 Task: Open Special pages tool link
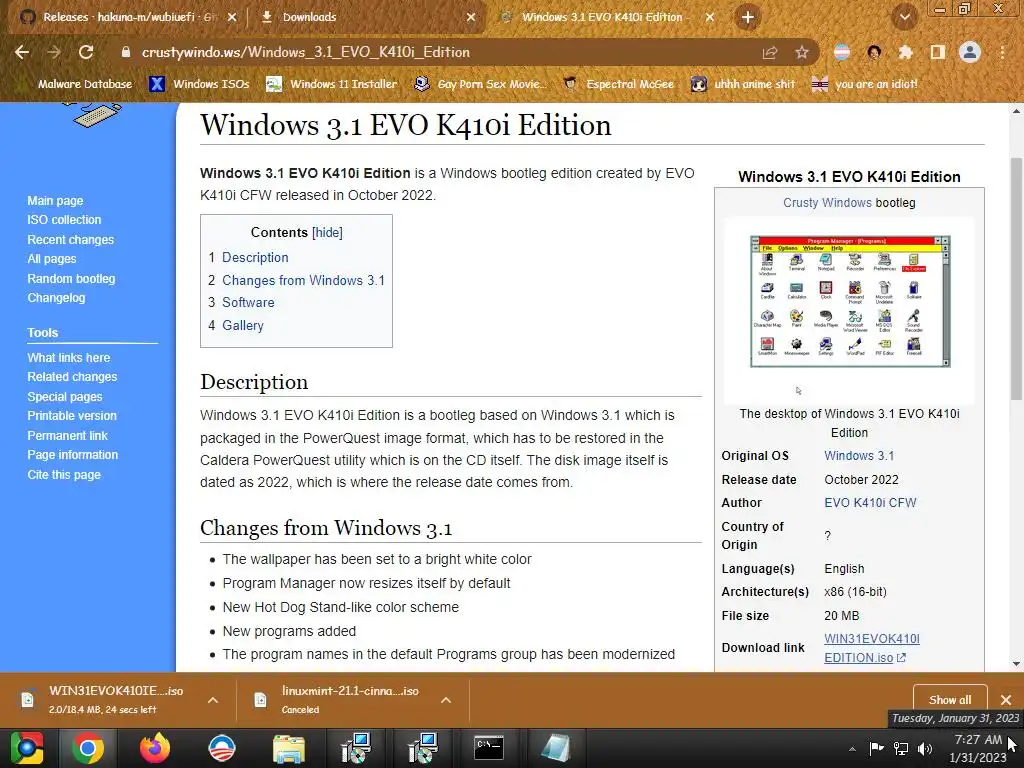click(65, 396)
